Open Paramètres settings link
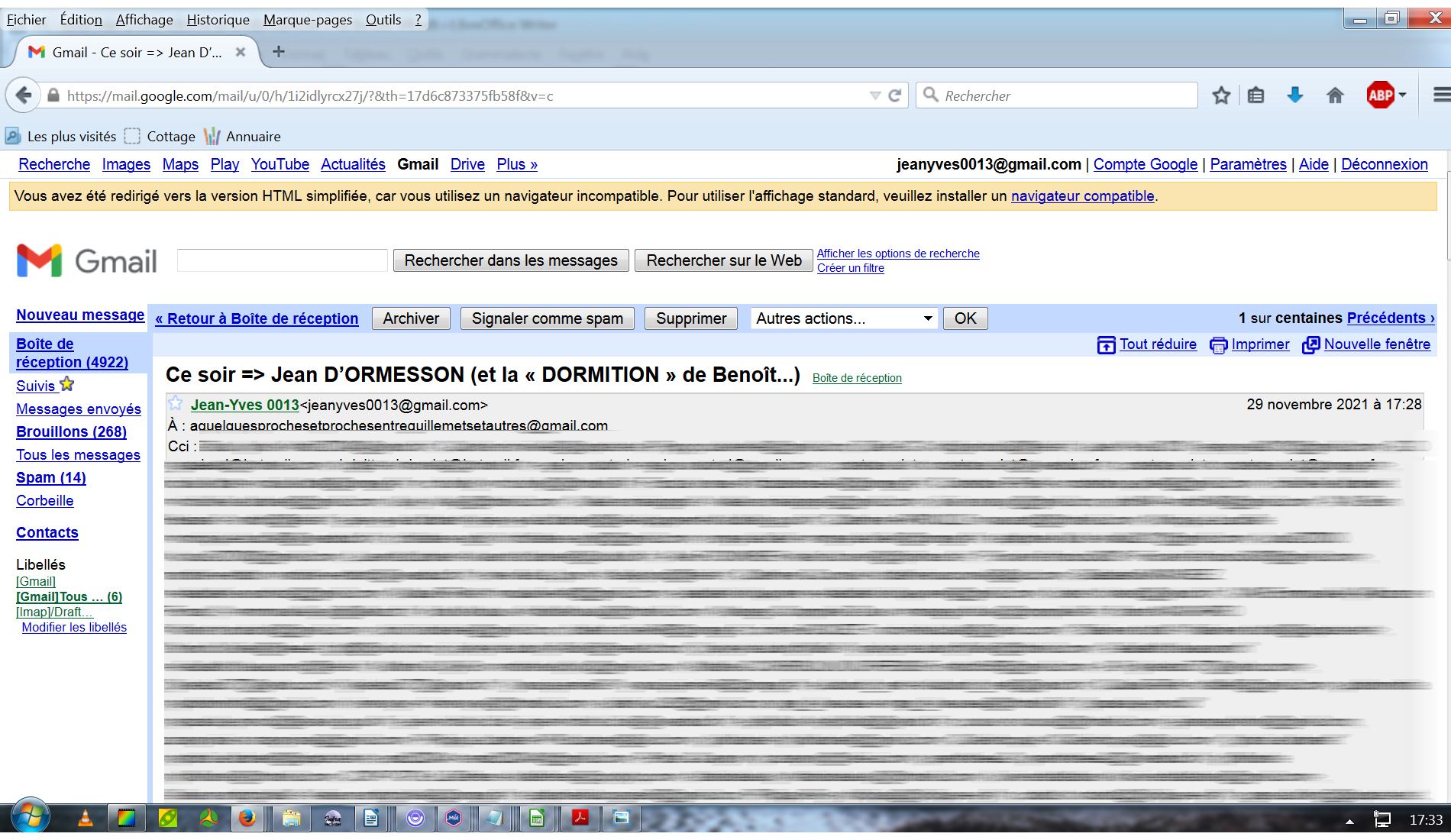This screenshot has width=1451, height=840. coord(1248,164)
